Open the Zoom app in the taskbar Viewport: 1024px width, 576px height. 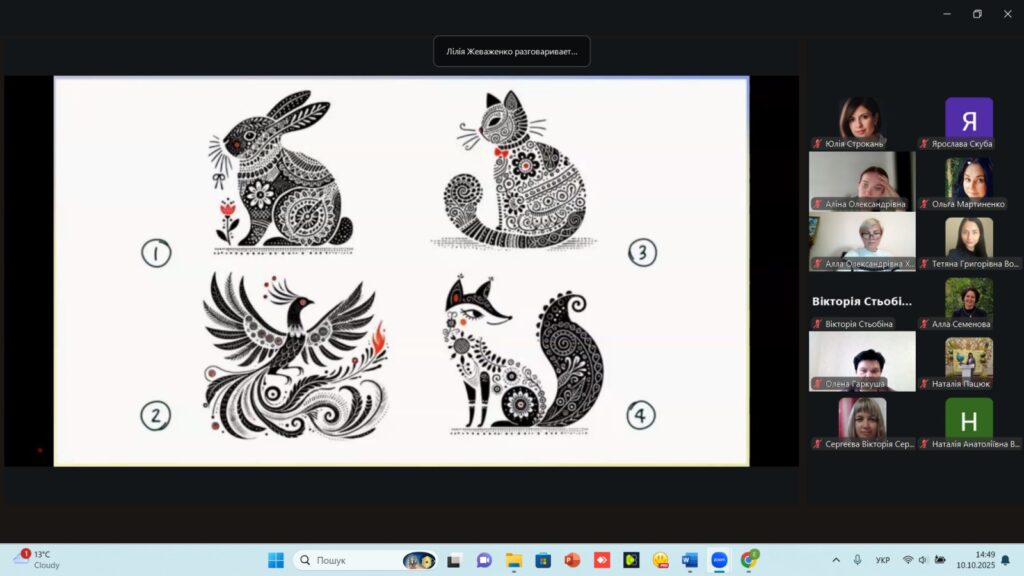point(718,560)
